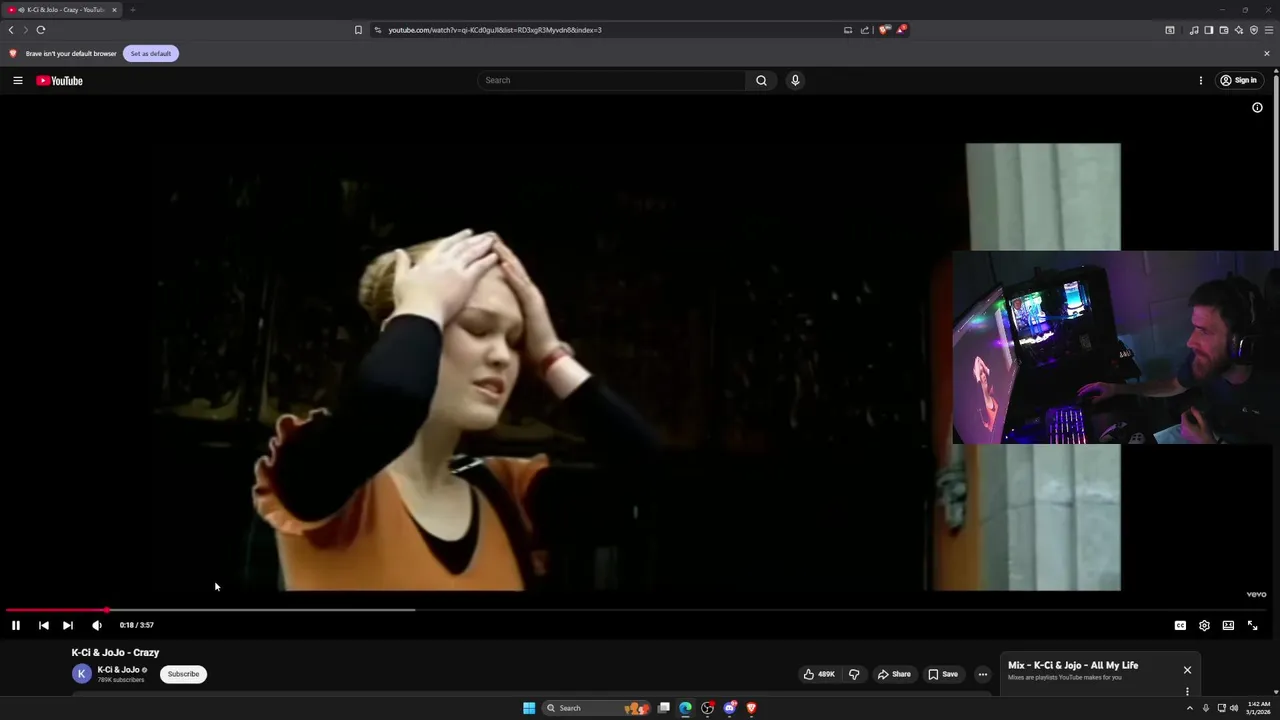Viewport: 1280px width, 720px height.
Task: Open the Windows Start menu
Action: click(x=529, y=708)
